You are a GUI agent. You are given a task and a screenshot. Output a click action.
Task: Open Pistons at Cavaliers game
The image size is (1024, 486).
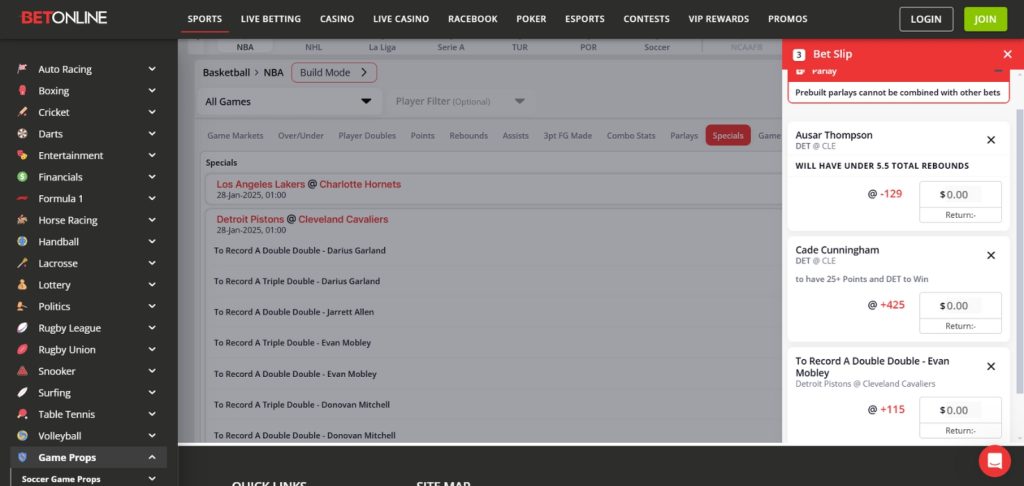[302, 219]
